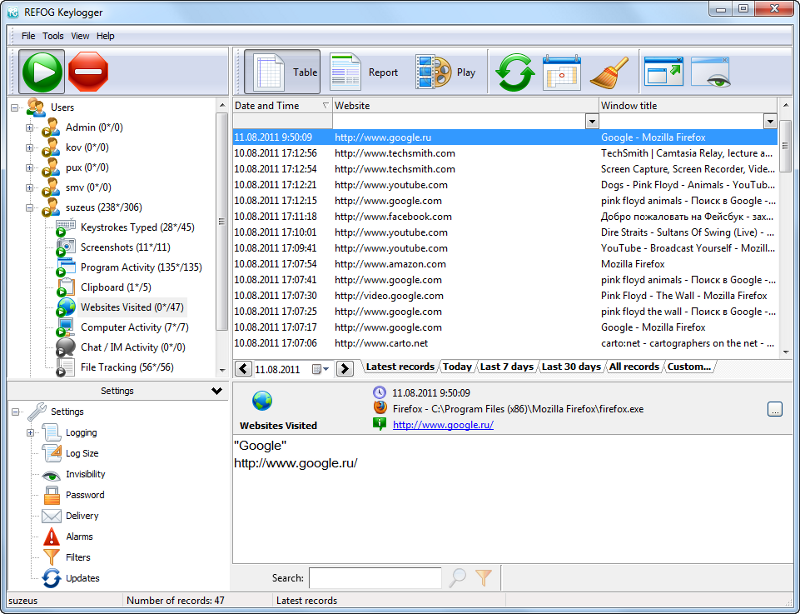The height and width of the screenshot is (614, 800).
Task: Click the green Start monitoring button
Action: (41, 72)
